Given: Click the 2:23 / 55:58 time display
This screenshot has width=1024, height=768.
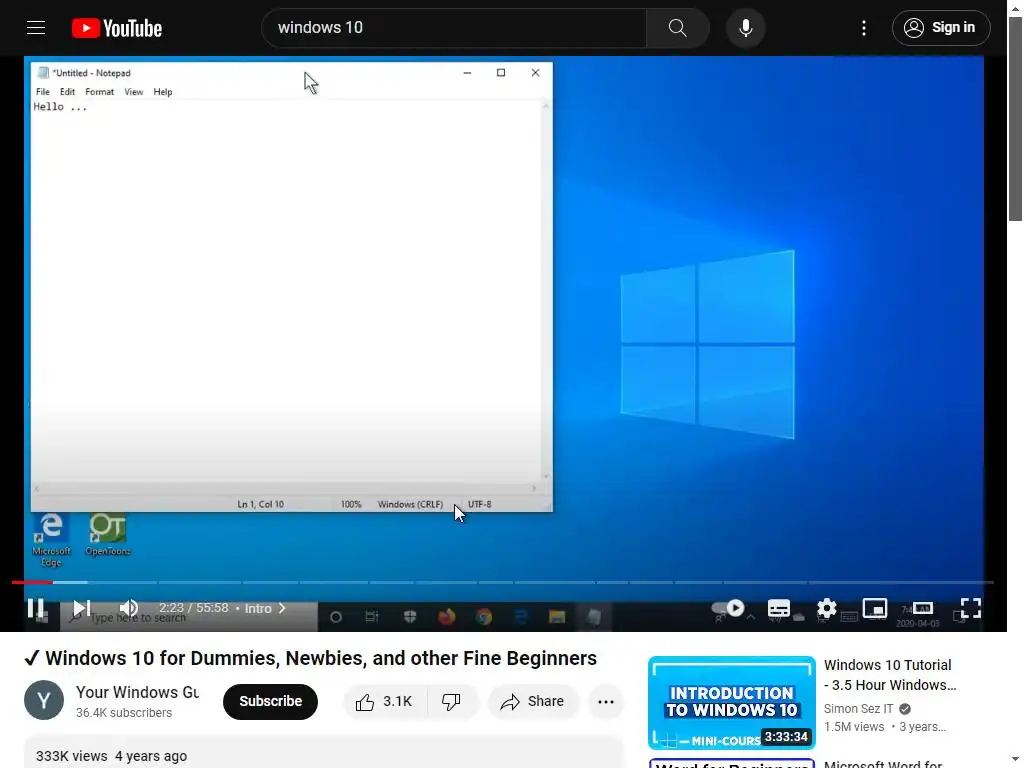Looking at the screenshot, I should [194, 608].
